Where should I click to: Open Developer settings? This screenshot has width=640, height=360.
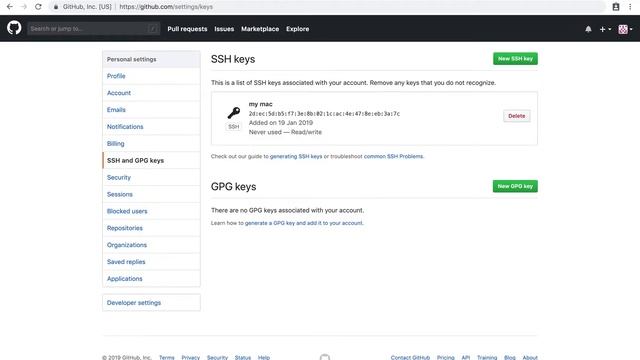click(151, 303)
